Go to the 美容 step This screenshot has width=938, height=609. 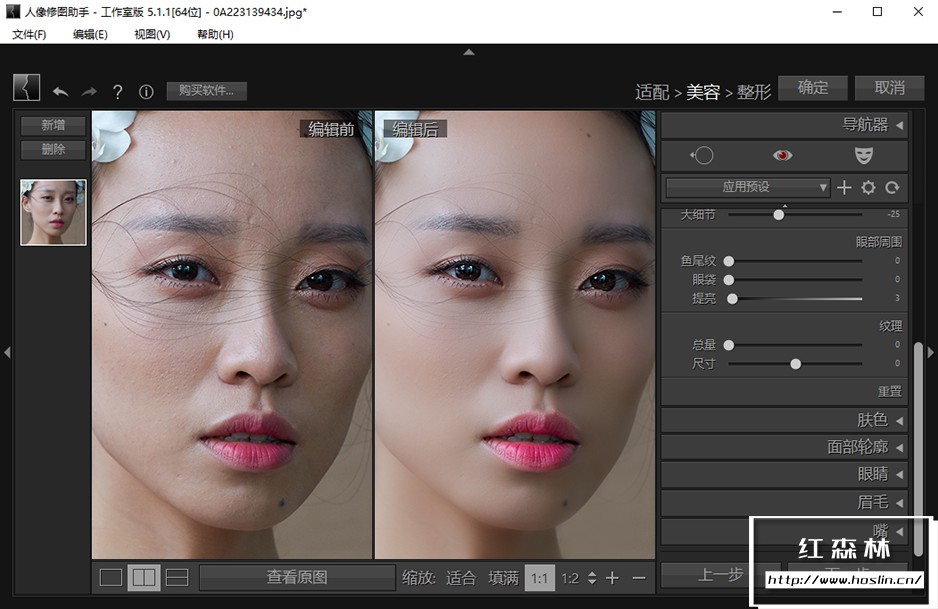[703, 92]
